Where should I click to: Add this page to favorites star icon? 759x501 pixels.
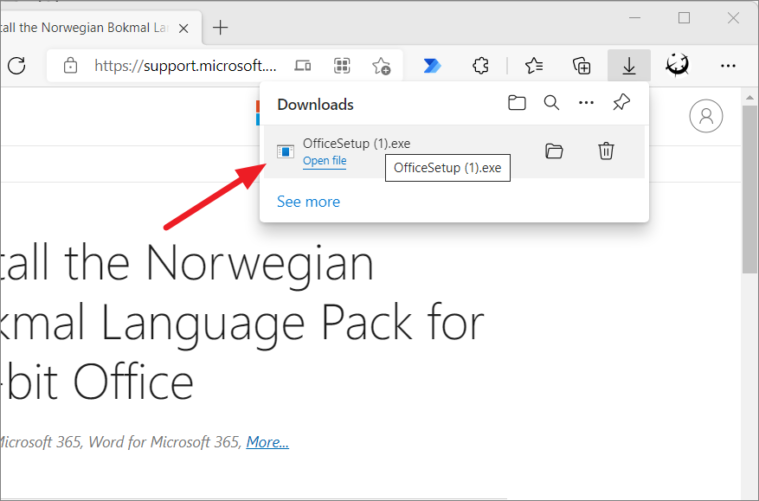coord(381,66)
